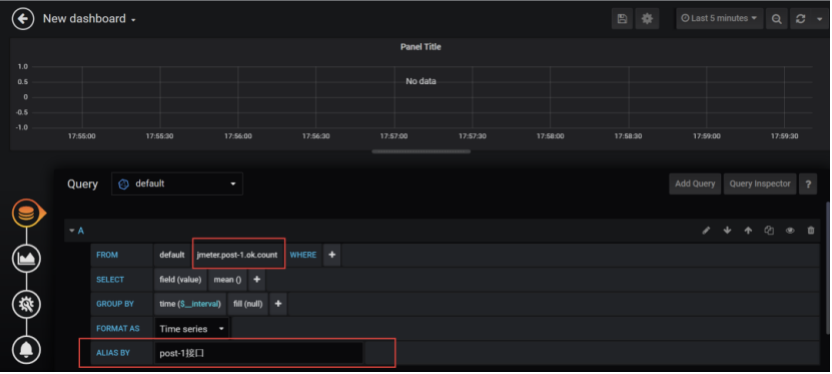Screen dimensions: 832x374
Task: Move query A down with arrow icon
Action: (x=727, y=230)
